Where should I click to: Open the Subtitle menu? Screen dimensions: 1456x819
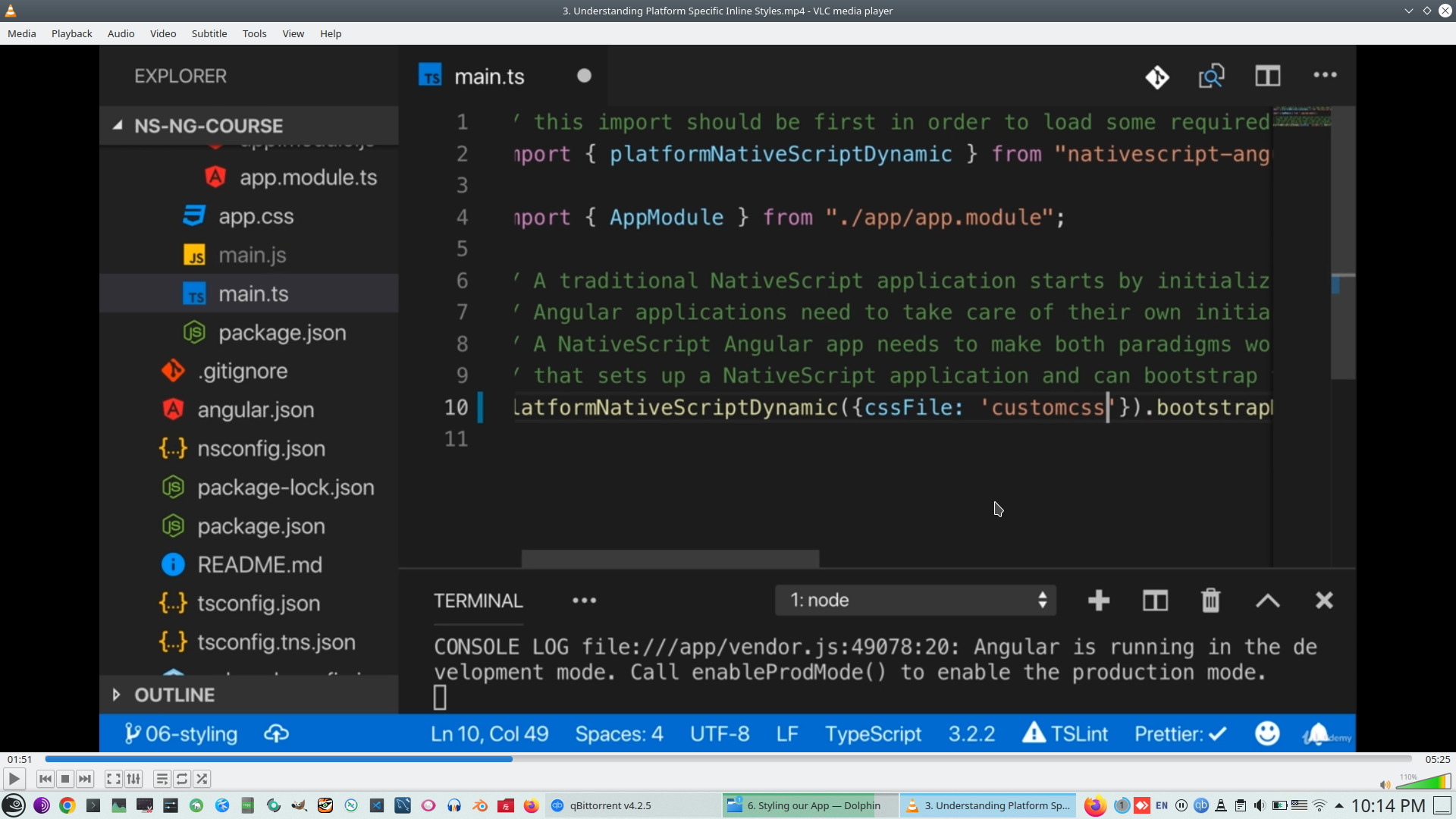point(209,33)
